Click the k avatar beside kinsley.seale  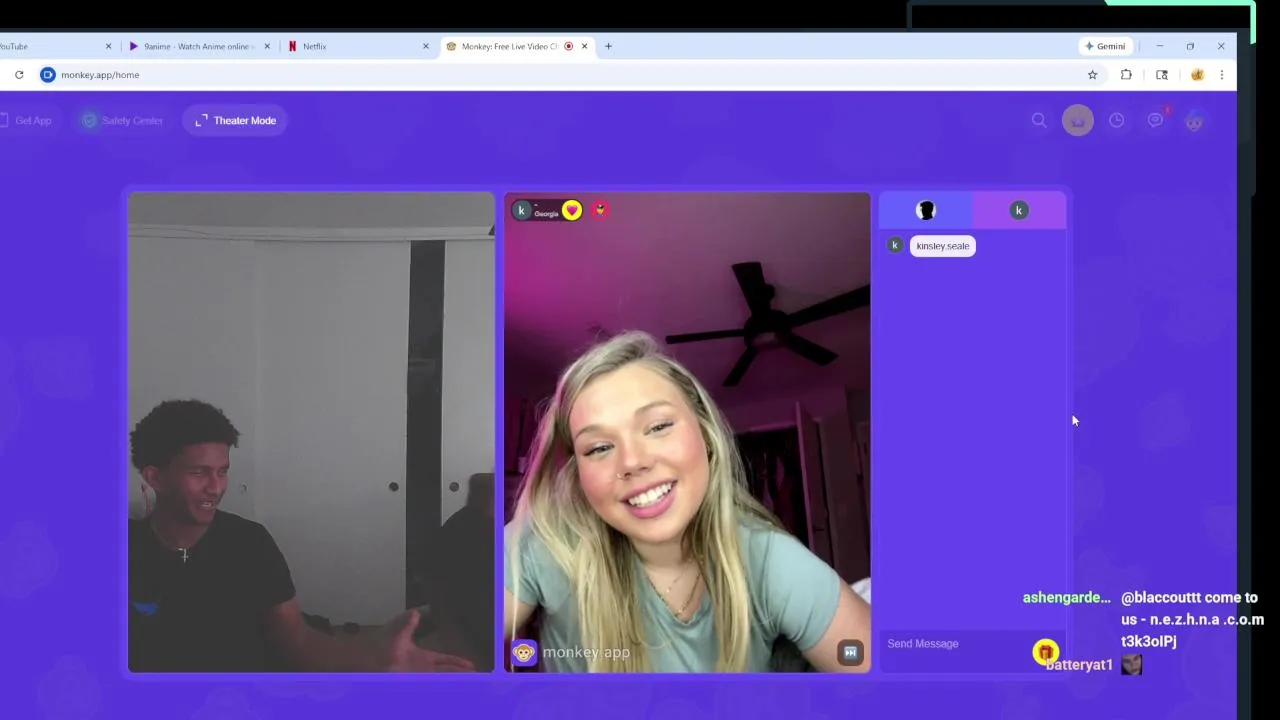click(895, 245)
